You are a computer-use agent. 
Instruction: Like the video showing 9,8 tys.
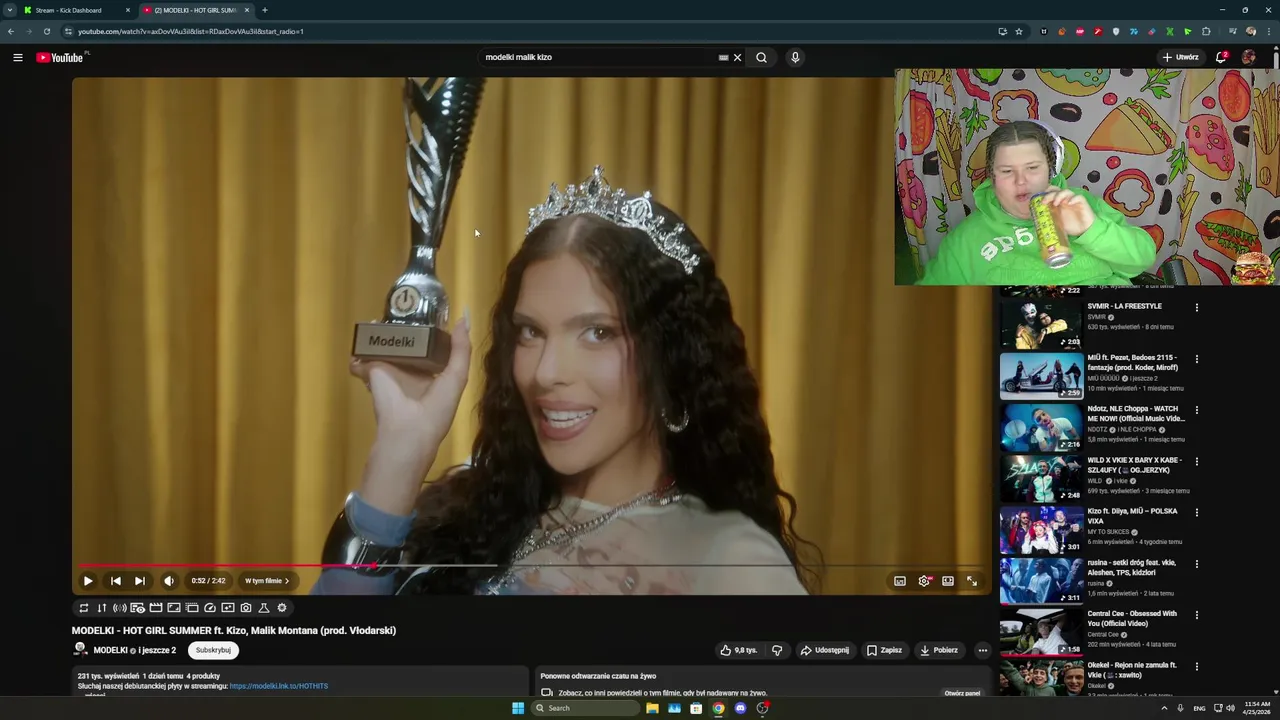pos(739,650)
